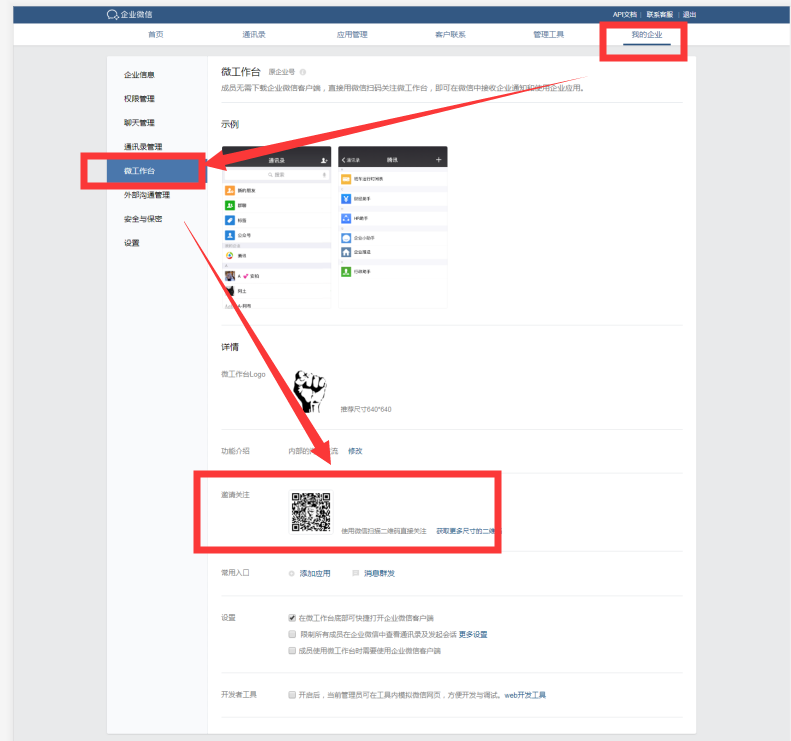Click the 推荐尺寸640*640 hint text

click(366, 410)
